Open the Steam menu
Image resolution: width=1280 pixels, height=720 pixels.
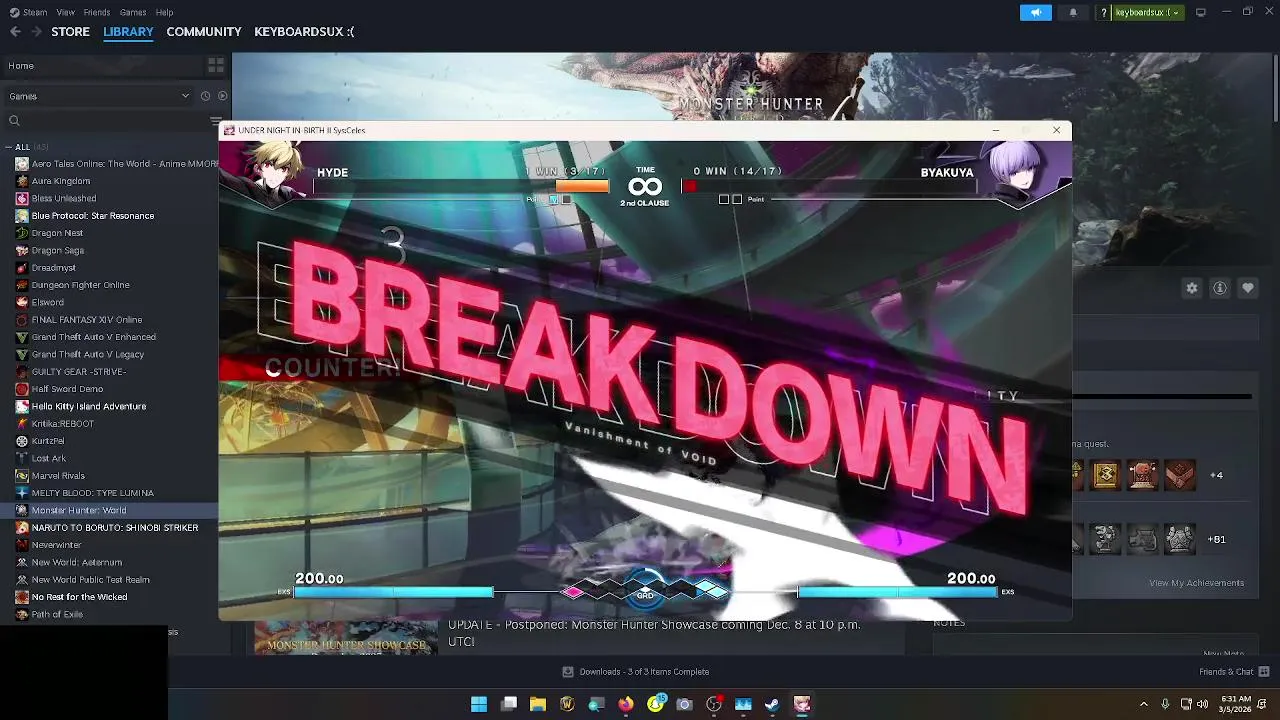[x=28, y=12]
